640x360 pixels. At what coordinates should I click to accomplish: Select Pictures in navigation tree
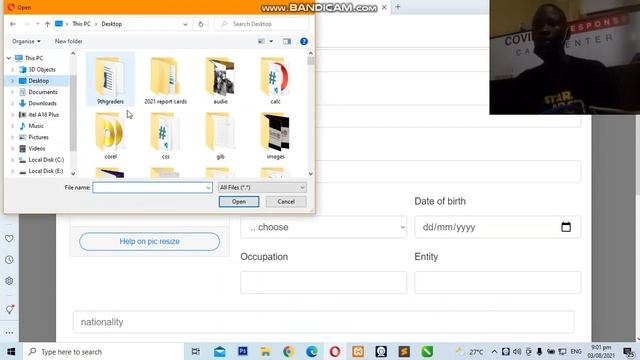click(38, 137)
